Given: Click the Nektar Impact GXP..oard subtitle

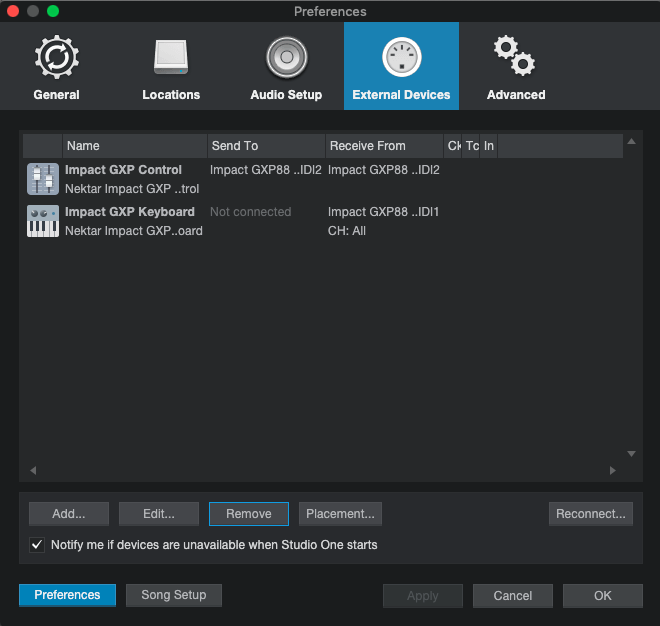Looking at the screenshot, I should 134,231.
